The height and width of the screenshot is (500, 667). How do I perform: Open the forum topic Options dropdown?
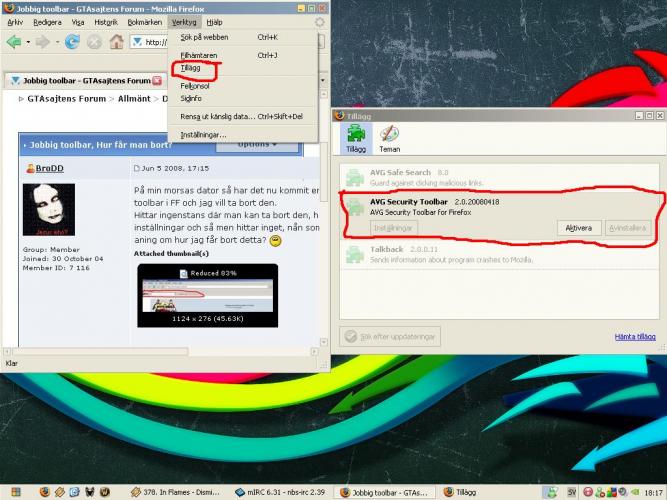coord(257,145)
